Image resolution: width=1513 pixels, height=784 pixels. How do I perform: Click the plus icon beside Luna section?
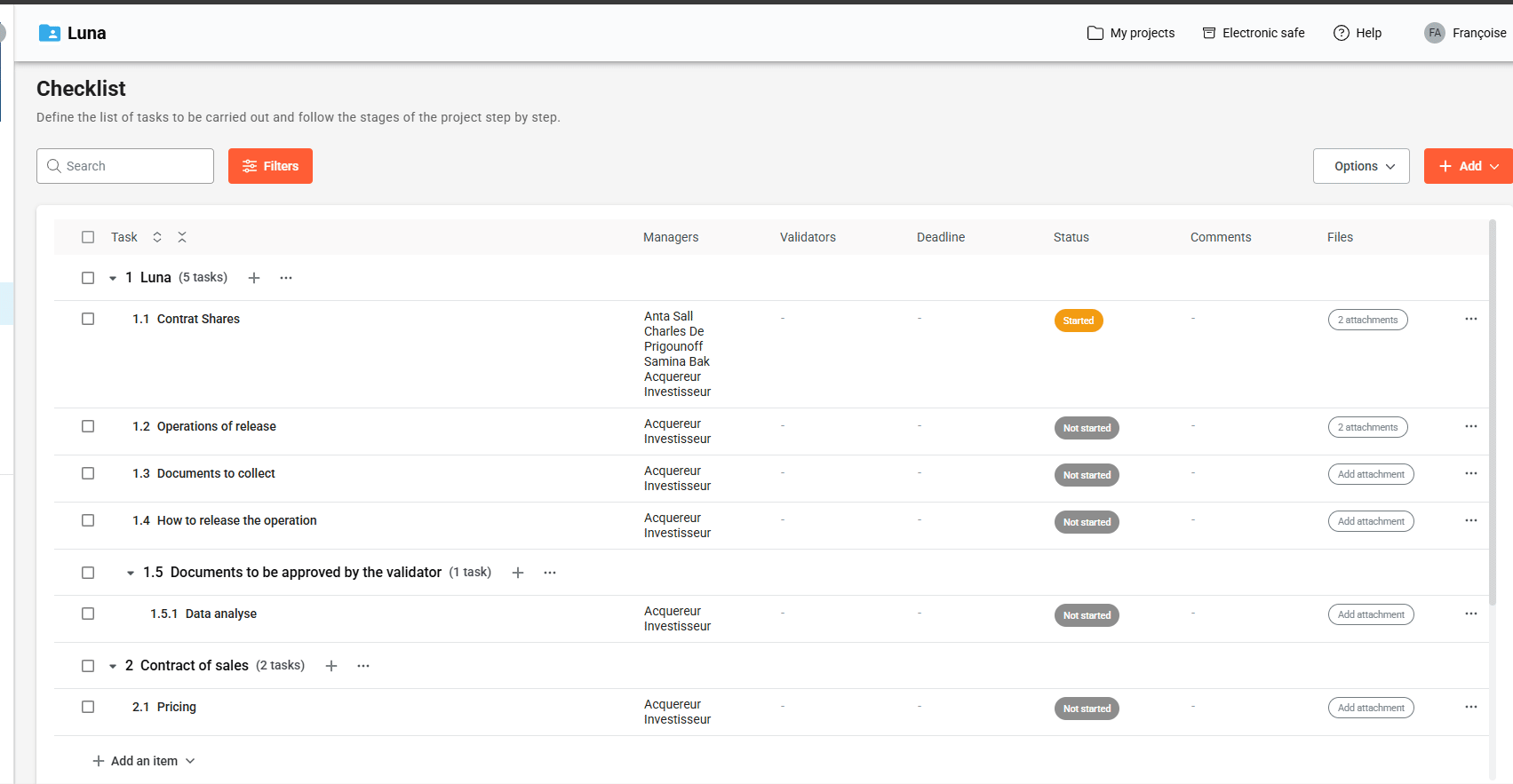tap(254, 278)
